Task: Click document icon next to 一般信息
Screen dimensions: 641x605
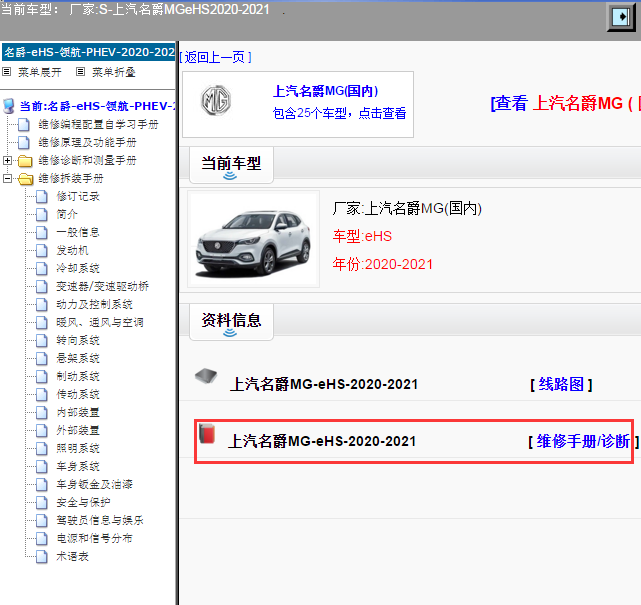Action: click(x=41, y=233)
